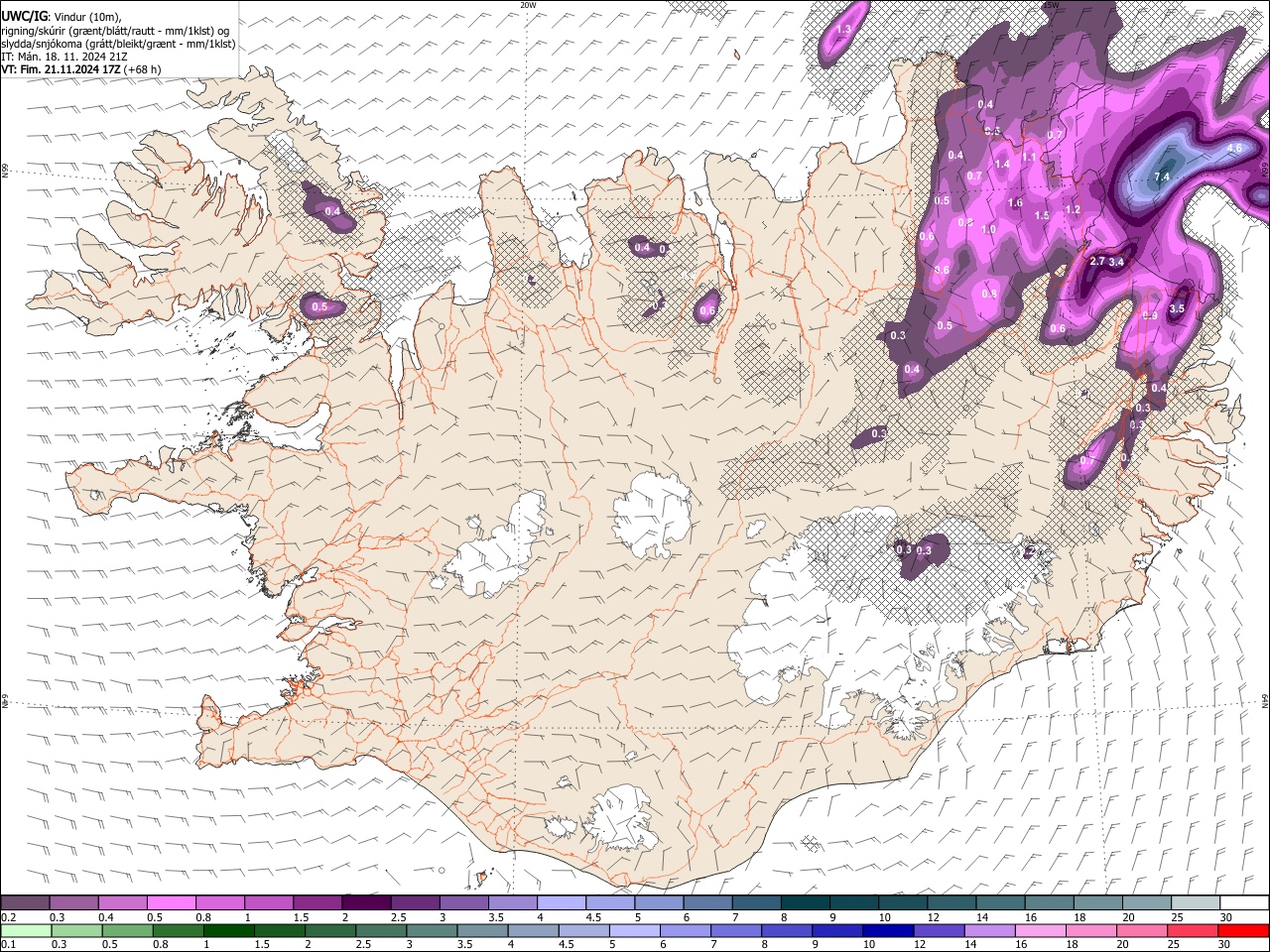
Task: Click the 2.7 value on the map
Action: pyautogui.click(x=1097, y=261)
